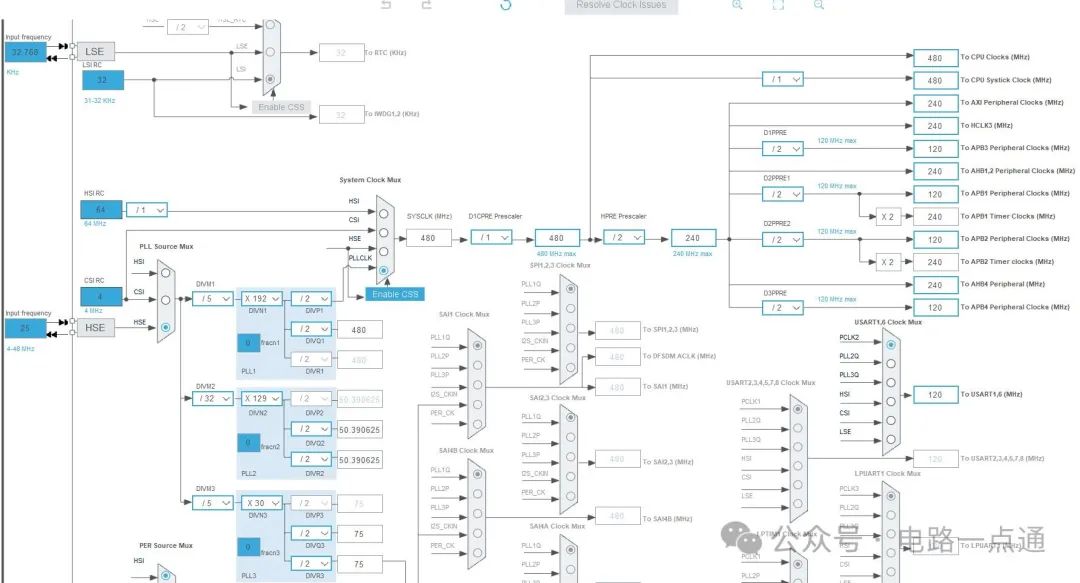Open the DIVR2 /2 dropdown
The image size is (1080, 583).
311,459
